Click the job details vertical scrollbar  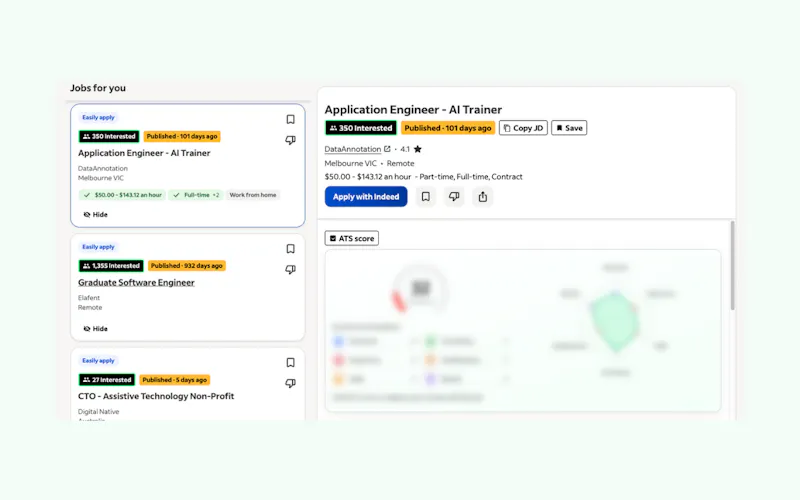733,265
